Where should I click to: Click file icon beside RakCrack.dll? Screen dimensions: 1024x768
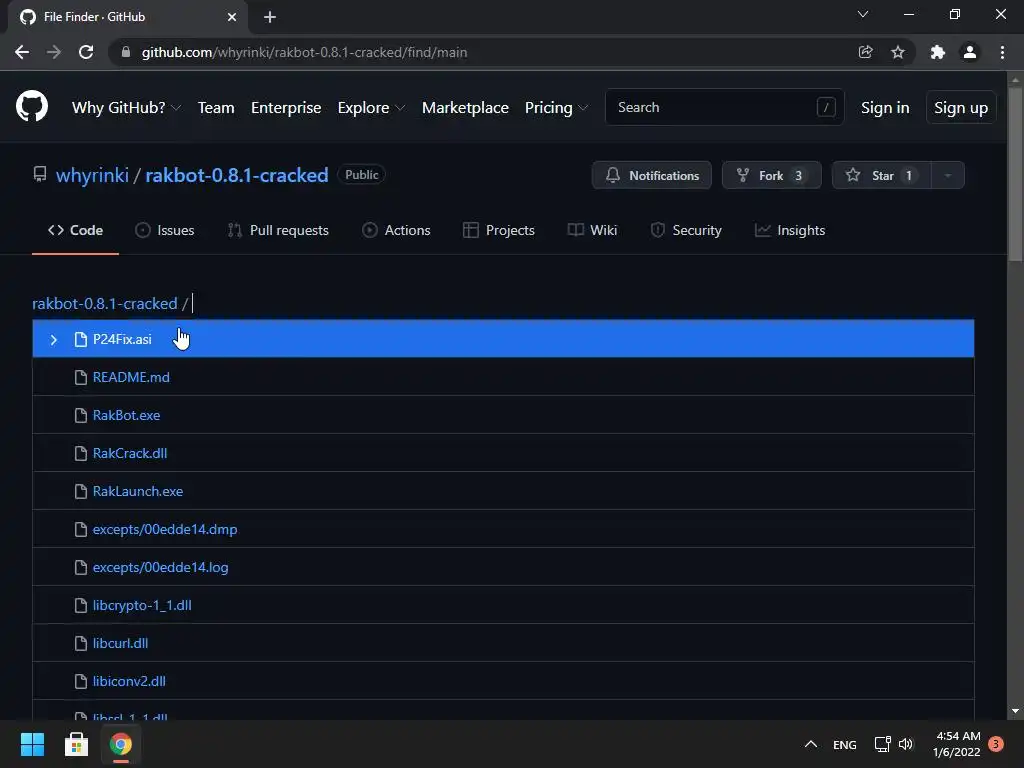(x=80, y=453)
